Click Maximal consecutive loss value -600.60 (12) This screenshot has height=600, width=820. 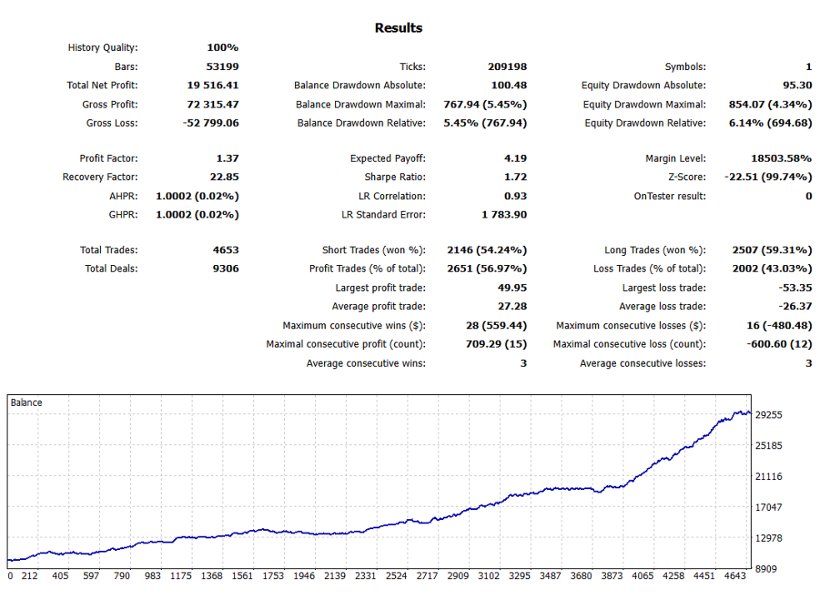(779, 344)
